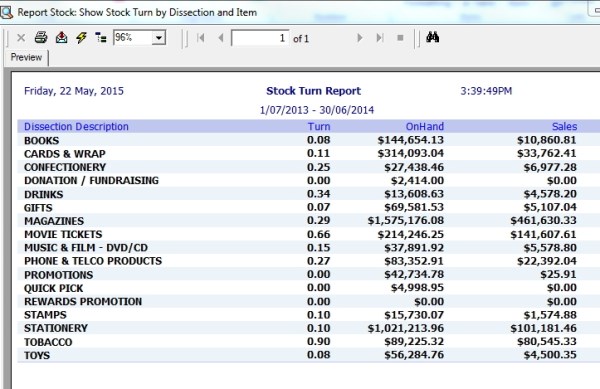Go to the first page
The image size is (600, 389).
[201, 38]
